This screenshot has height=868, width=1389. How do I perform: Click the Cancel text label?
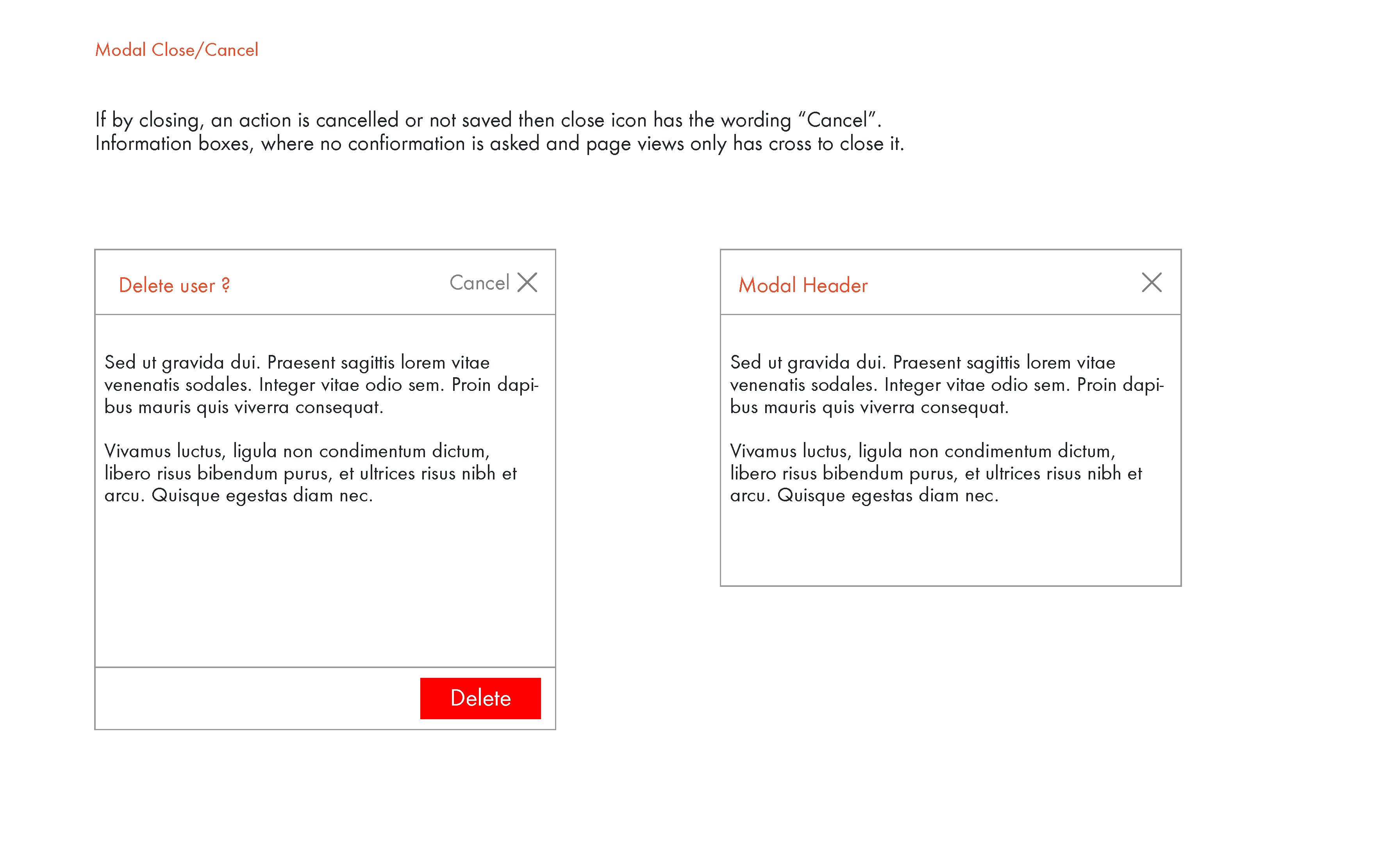(x=479, y=283)
